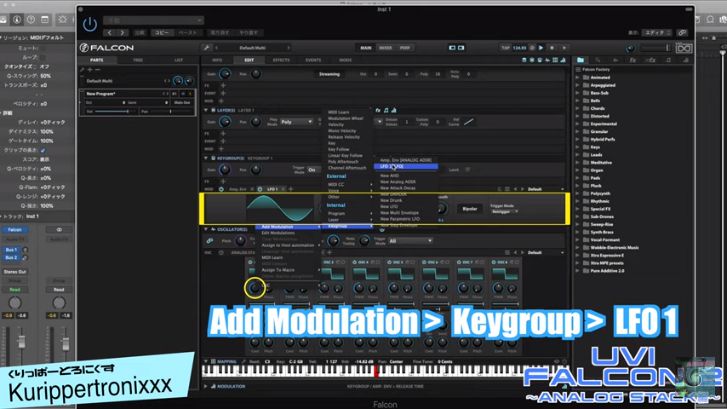Click the Layer Pan knob
The width and height of the screenshot is (727, 409).
(255, 122)
